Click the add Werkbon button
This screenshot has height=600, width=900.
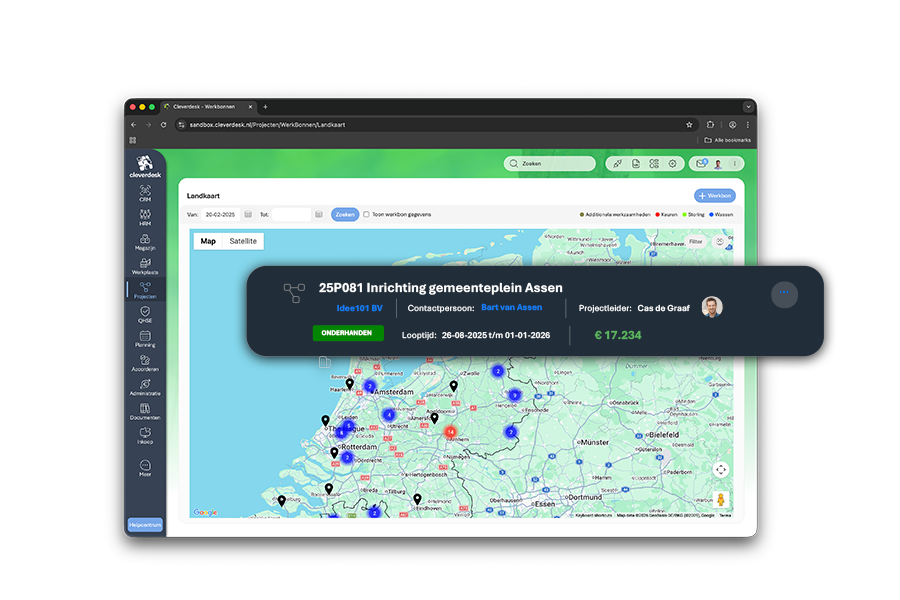point(716,196)
